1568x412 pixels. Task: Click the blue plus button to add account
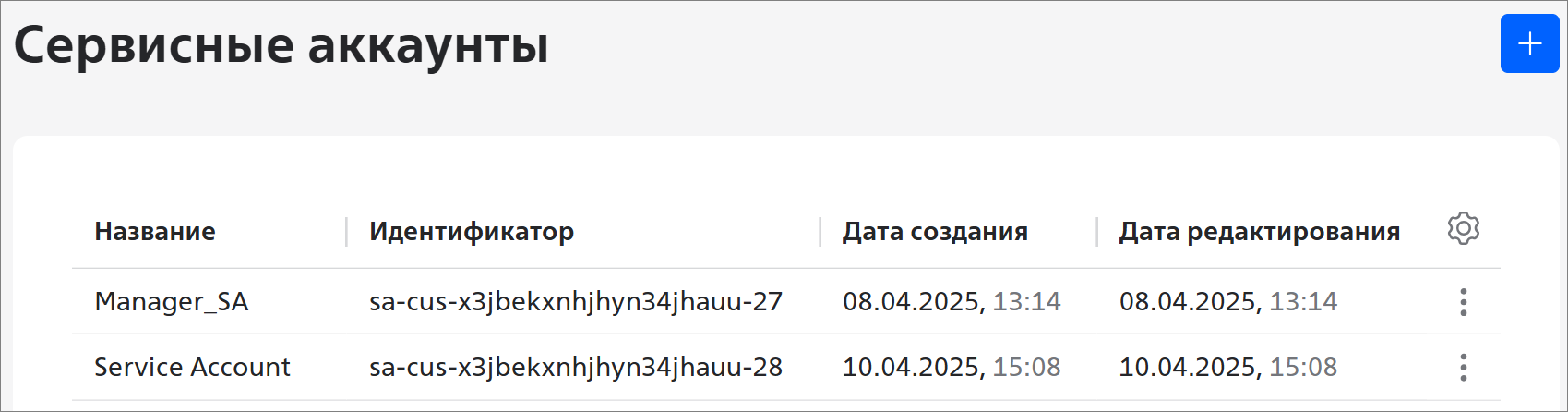coord(1529,43)
